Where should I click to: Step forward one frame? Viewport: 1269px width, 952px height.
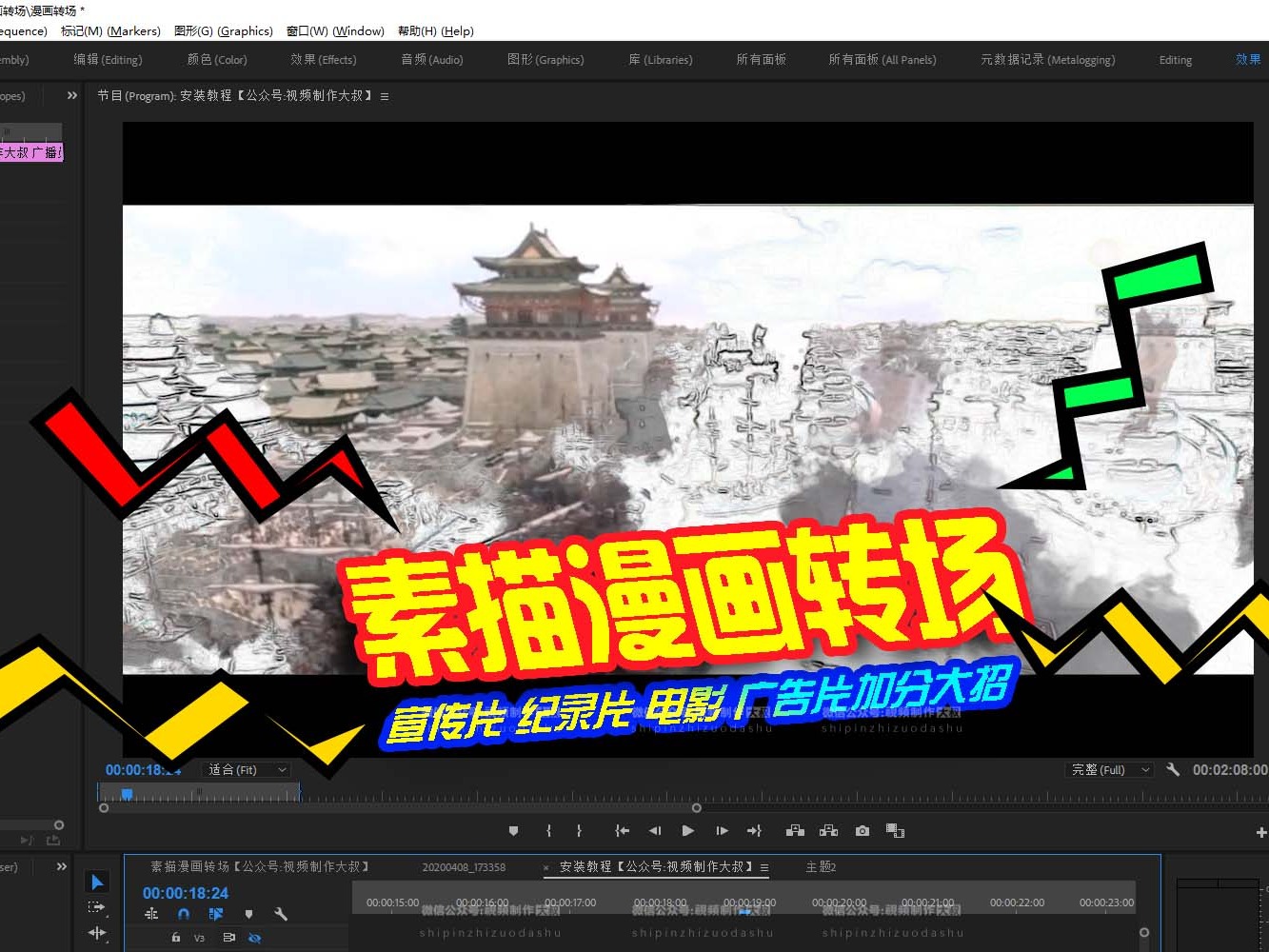pos(722,831)
